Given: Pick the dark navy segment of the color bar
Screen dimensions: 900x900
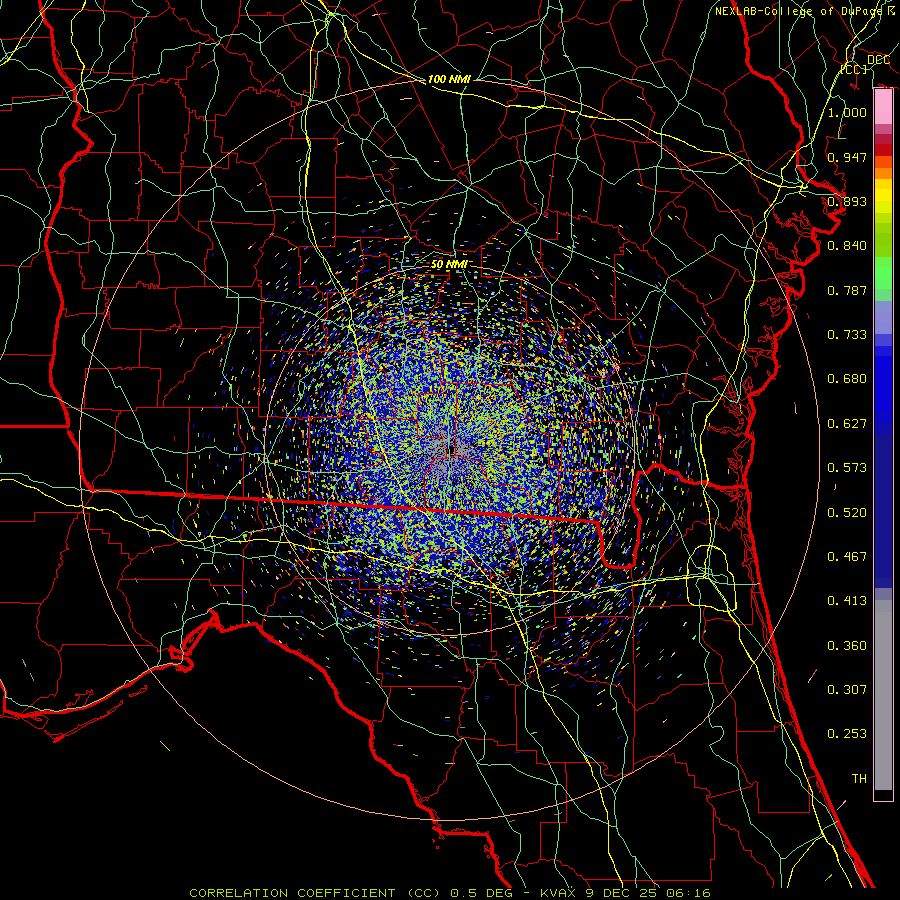Looking at the screenshot, I should (883, 511).
